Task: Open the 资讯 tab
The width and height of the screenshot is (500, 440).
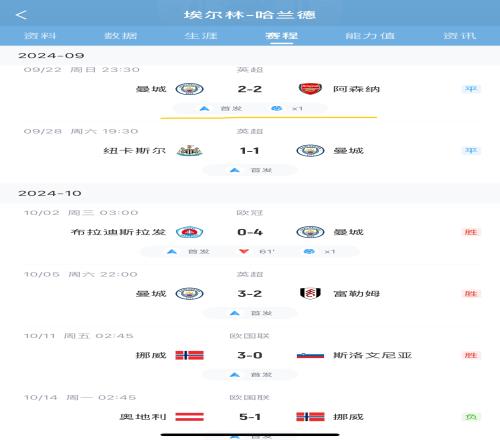Action: click(x=460, y=35)
